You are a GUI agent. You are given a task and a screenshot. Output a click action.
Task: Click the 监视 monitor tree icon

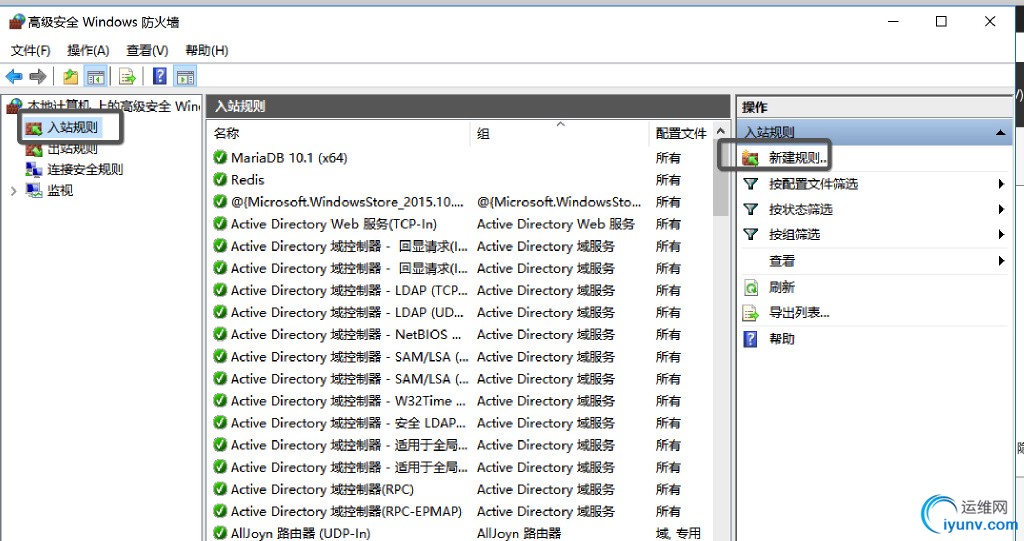click(33, 190)
